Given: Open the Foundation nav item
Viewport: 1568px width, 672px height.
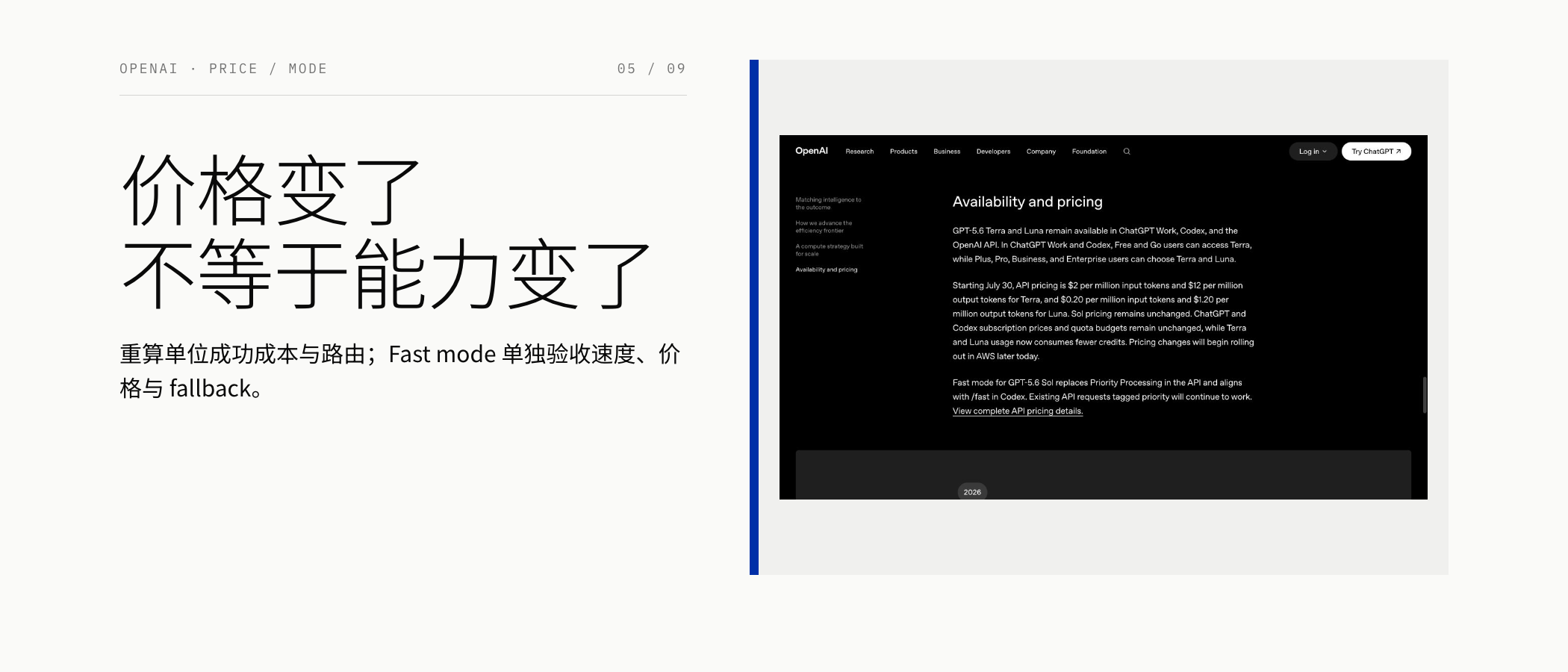Looking at the screenshot, I should point(1089,152).
